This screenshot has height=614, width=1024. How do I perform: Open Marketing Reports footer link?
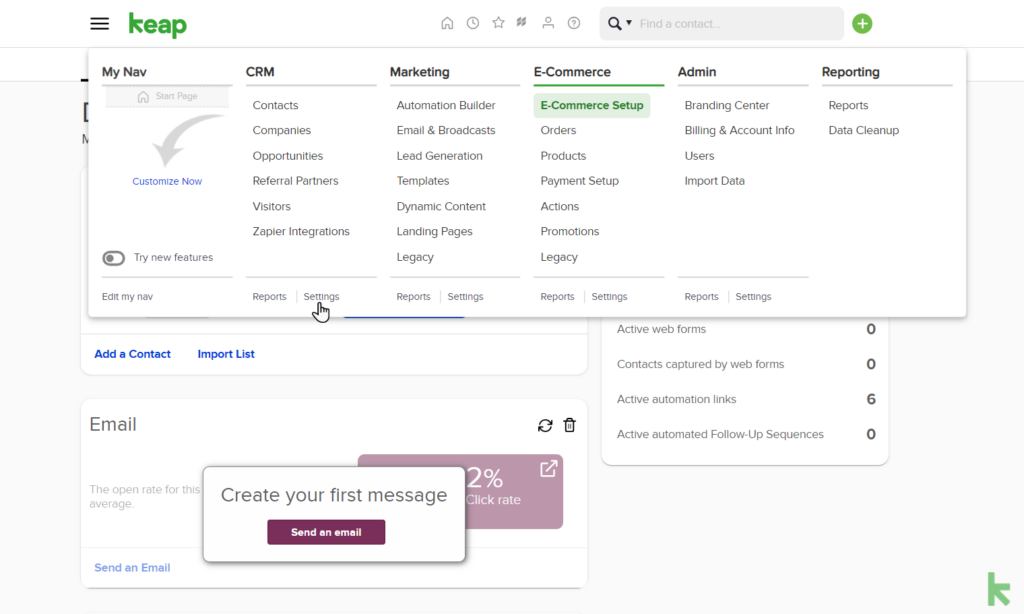[x=413, y=297]
